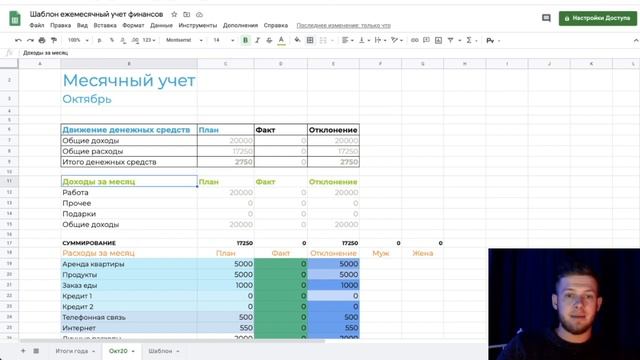Toggle strikethrough formatting
The image size is (640, 360).
click(269, 40)
